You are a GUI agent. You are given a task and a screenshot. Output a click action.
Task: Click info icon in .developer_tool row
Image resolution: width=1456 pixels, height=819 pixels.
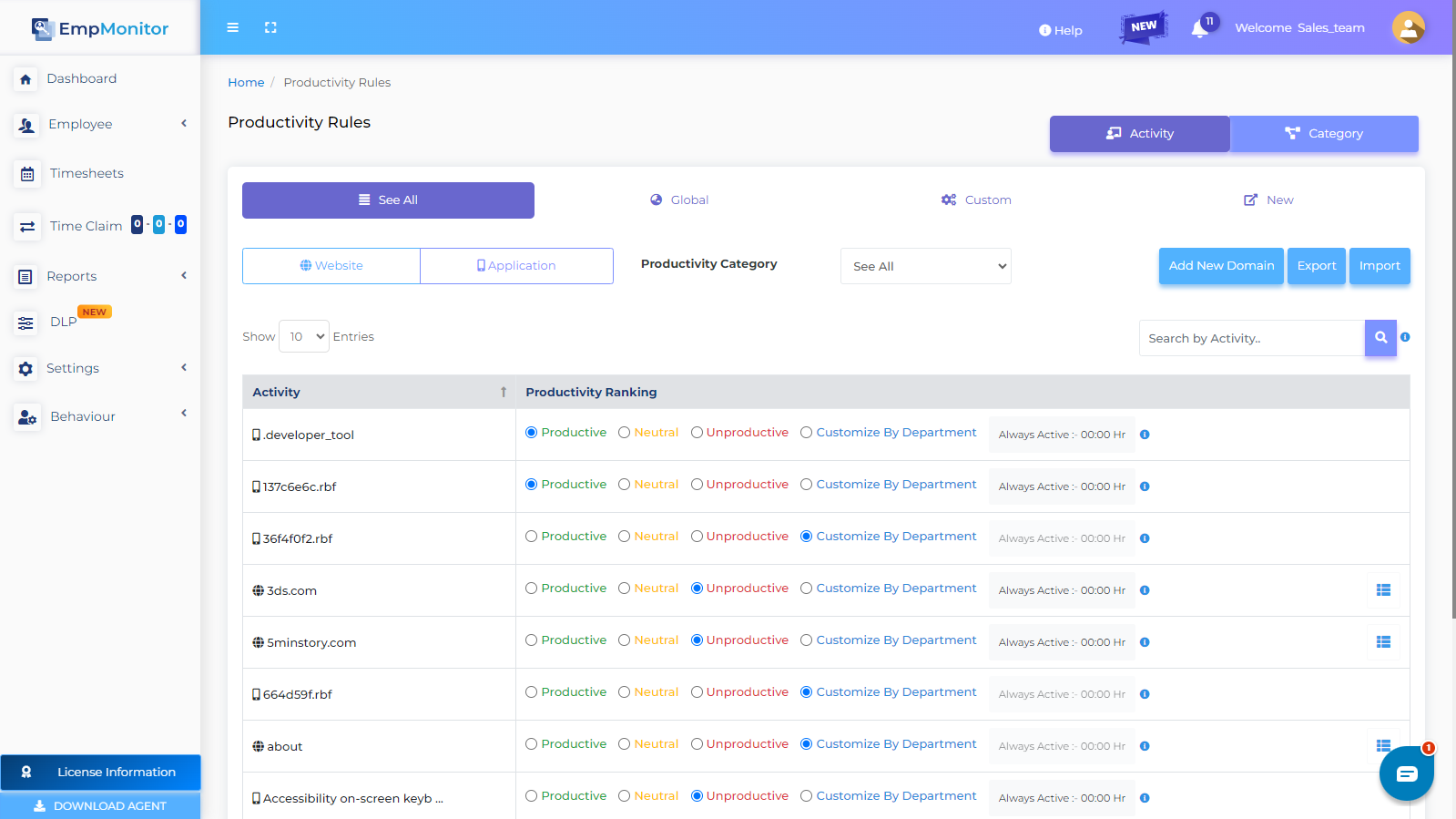coord(1145,435)
